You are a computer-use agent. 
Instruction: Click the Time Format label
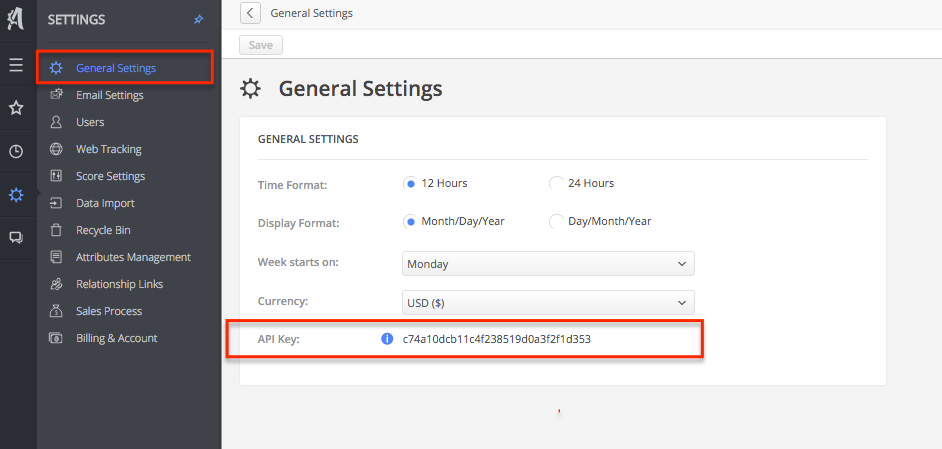coord(293,185)
